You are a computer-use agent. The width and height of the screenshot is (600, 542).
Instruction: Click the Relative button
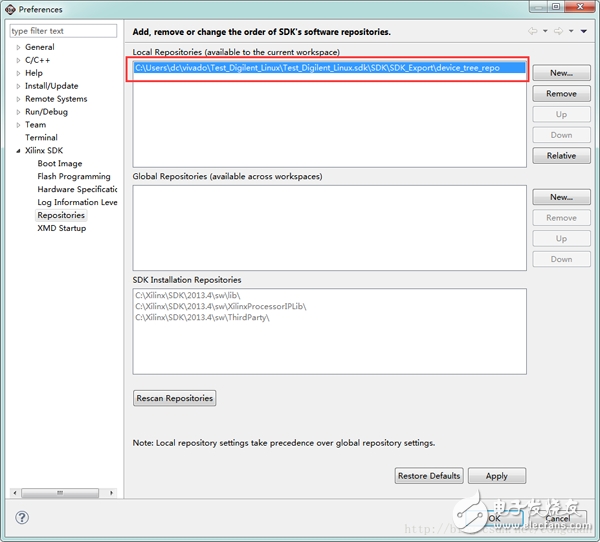click(x=561, y=156)
